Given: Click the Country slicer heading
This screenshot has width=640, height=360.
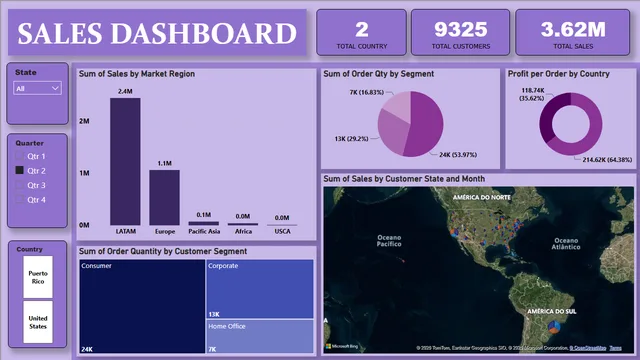Looking at the screenshot, I should pos(29,249).
